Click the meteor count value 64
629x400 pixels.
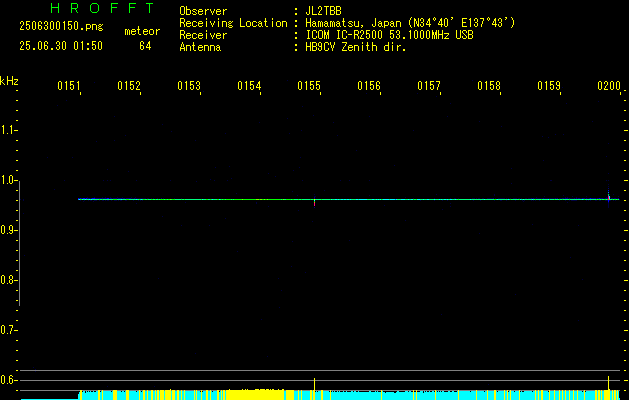tap(145, 46)
